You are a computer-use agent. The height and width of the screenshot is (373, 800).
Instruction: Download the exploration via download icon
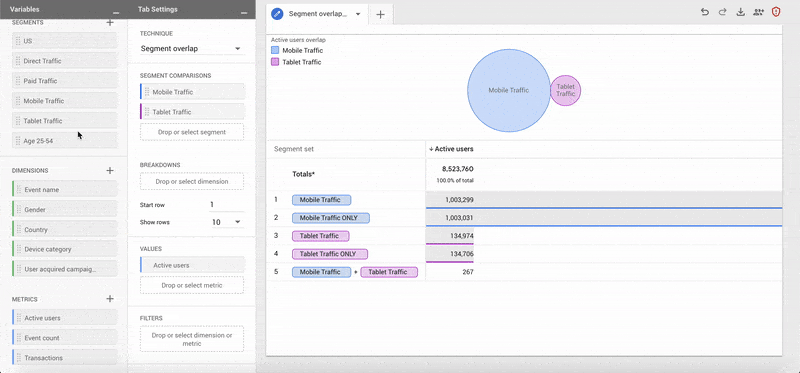[x=741, y=12]
